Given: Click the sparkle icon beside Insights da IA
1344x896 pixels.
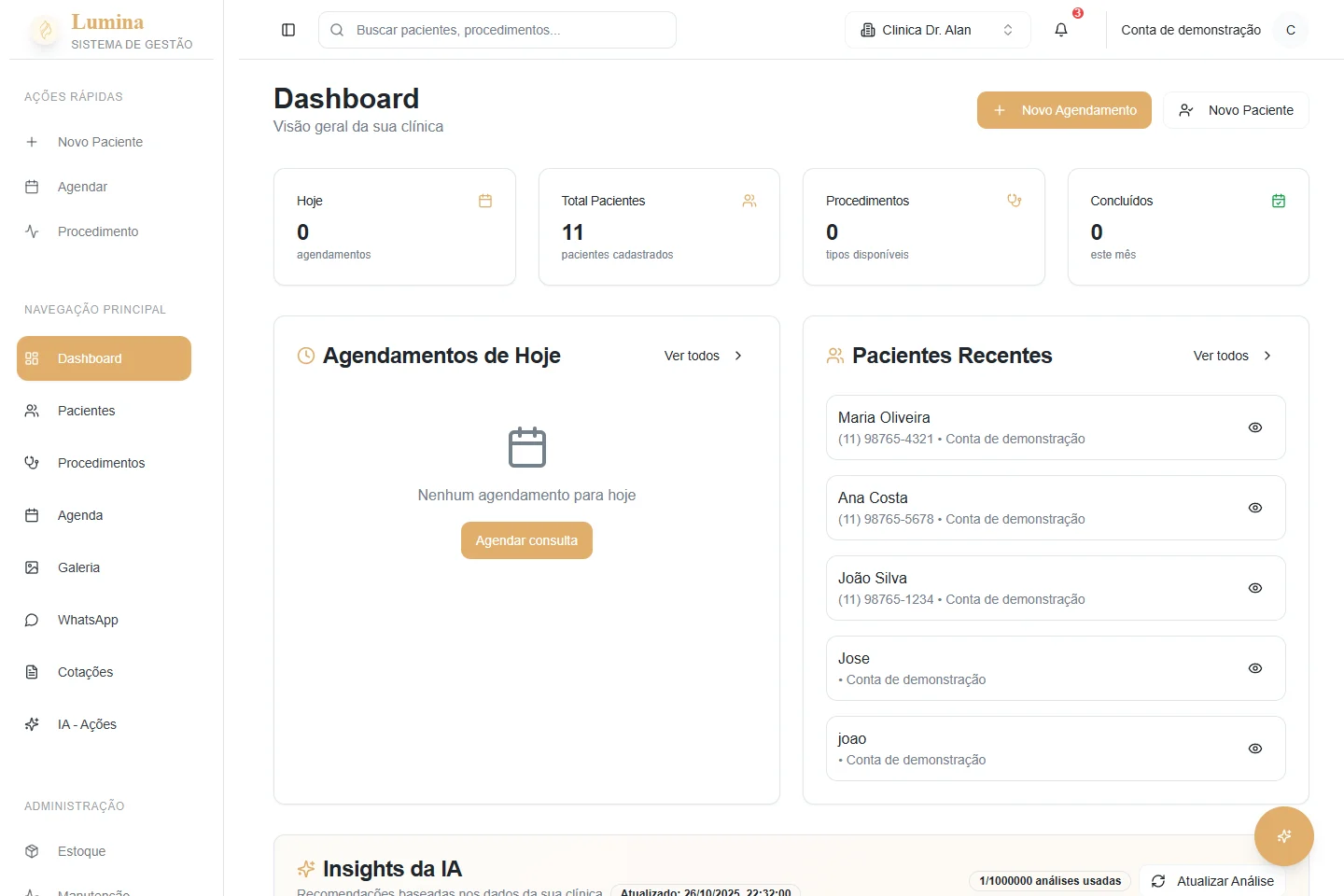Looking at the screenshot, I should (x=306, y=869).
